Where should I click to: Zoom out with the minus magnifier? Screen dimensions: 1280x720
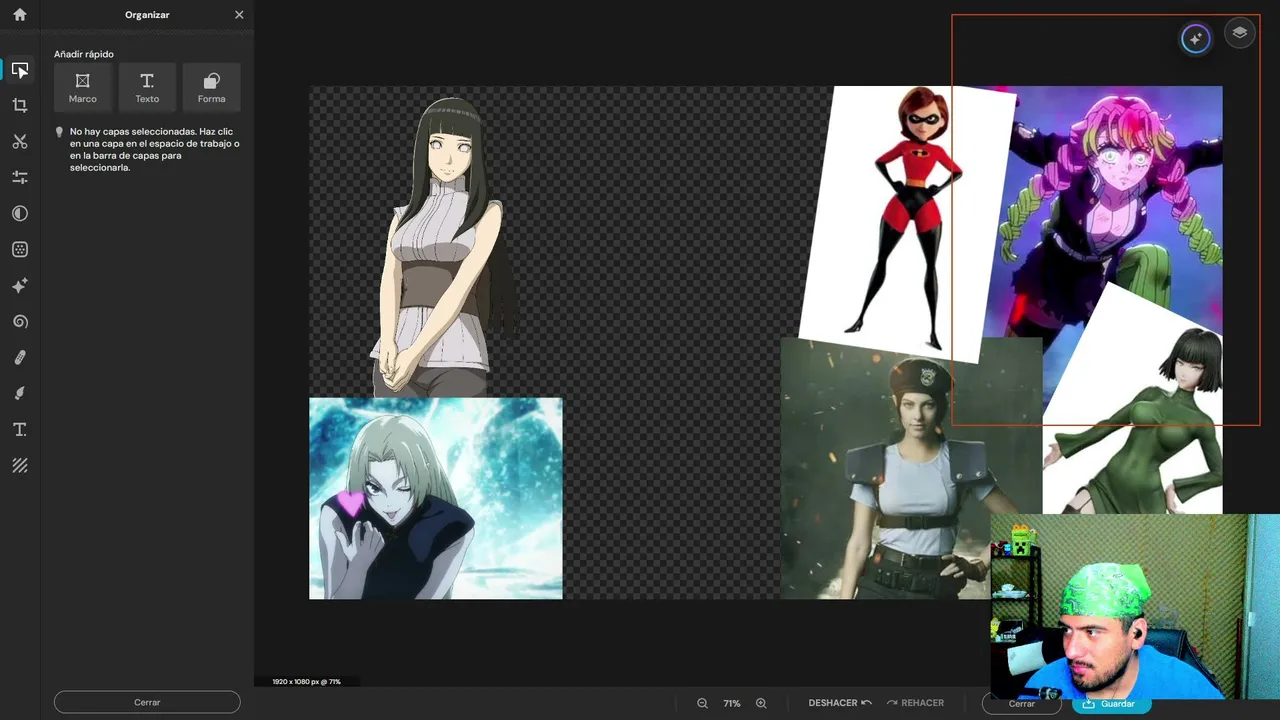pyautogui.click(x=703, y=703)
